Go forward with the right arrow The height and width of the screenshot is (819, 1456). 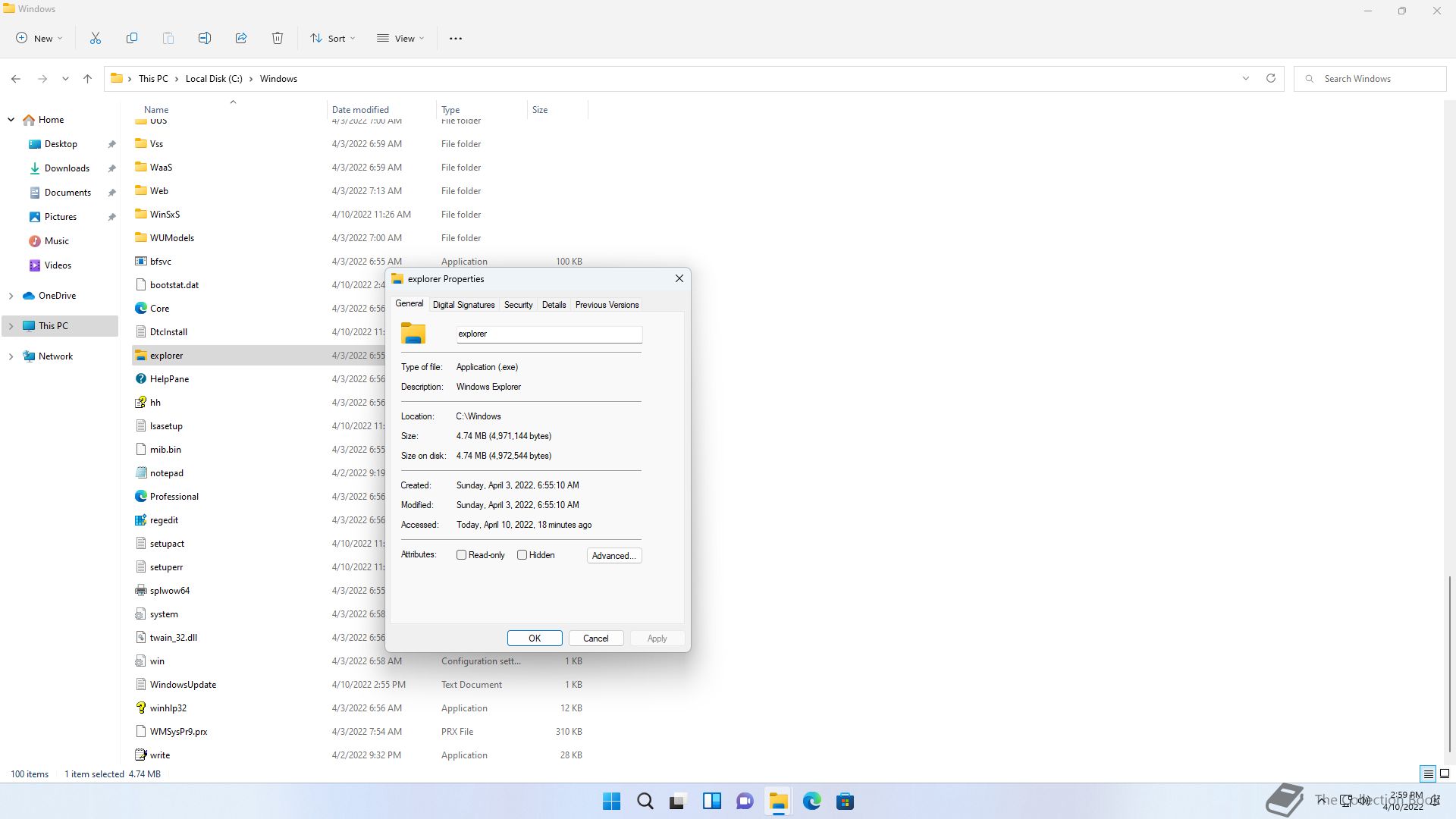[x=42, y=79]
